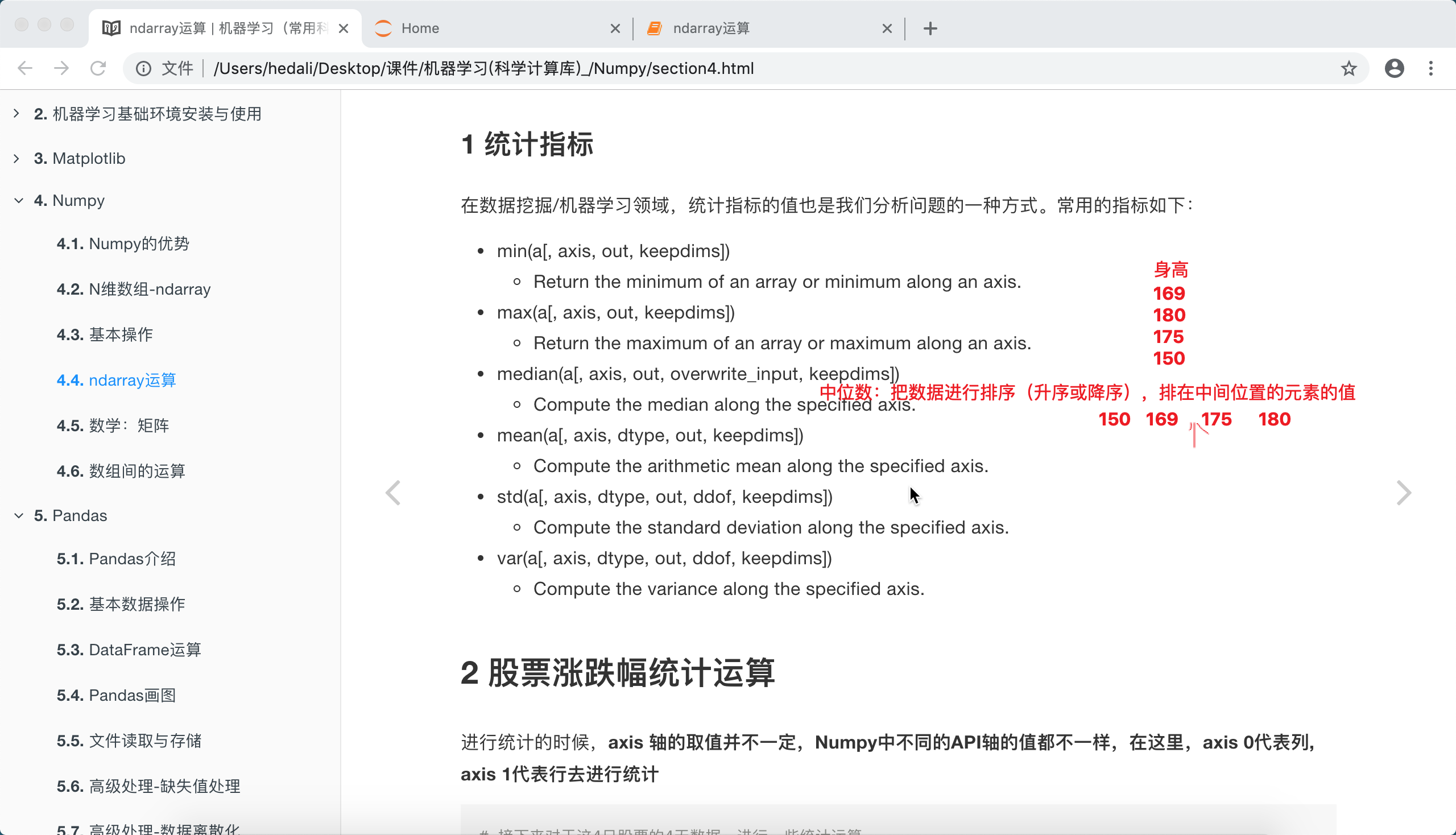Click the '文件' label in address bar

click(x=177, y=68)
